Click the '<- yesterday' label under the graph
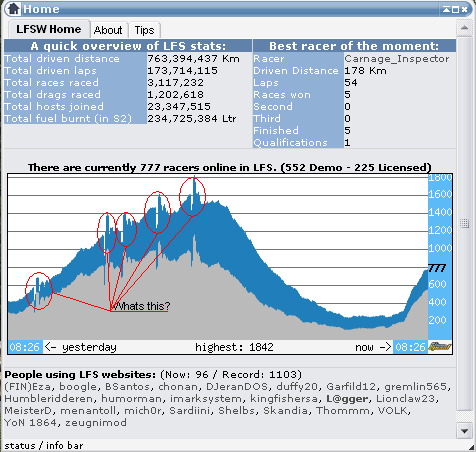This screenshot has width=476, height=452. 81,347
